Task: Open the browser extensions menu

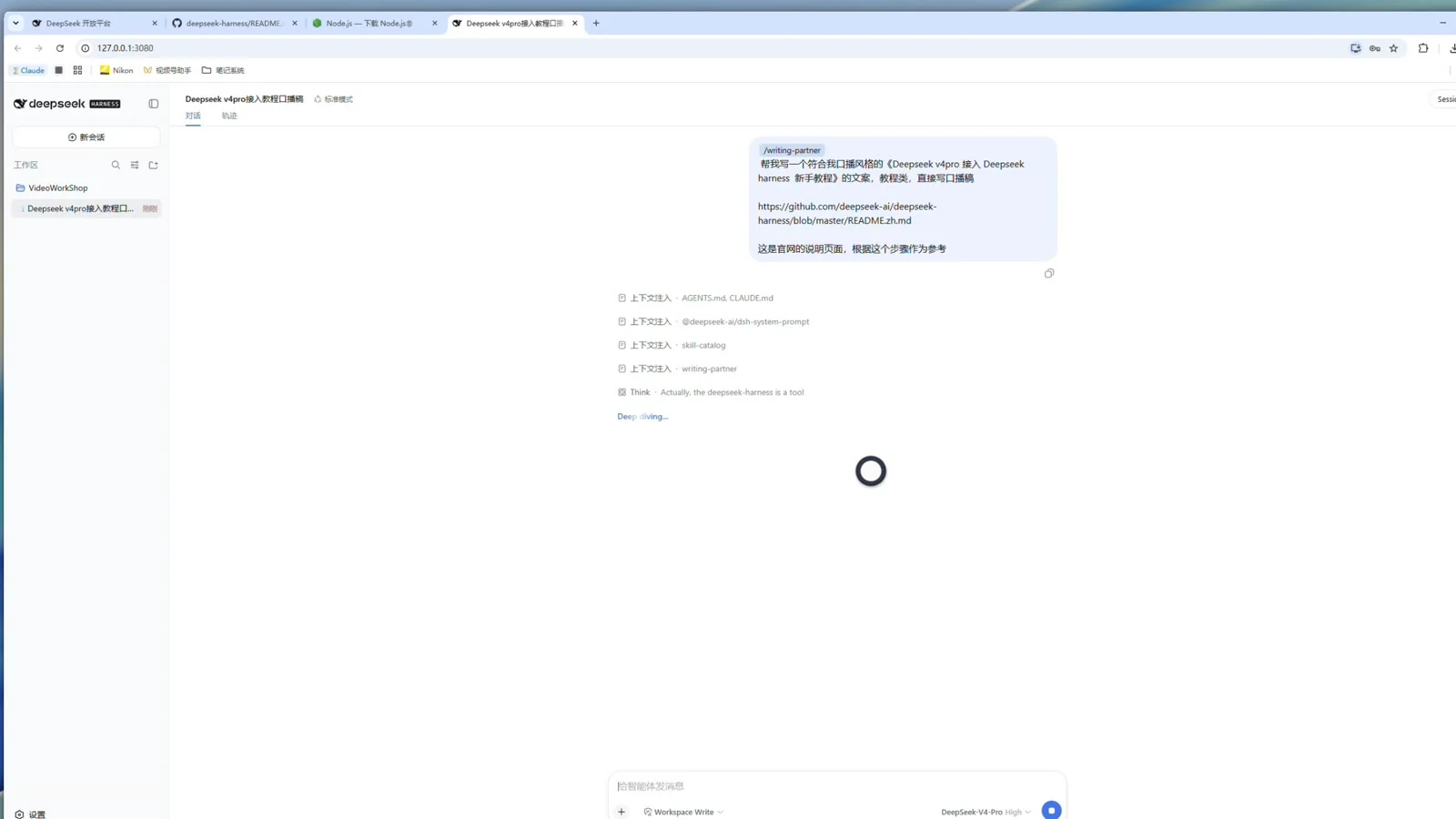Action: tap(1423, 48)
